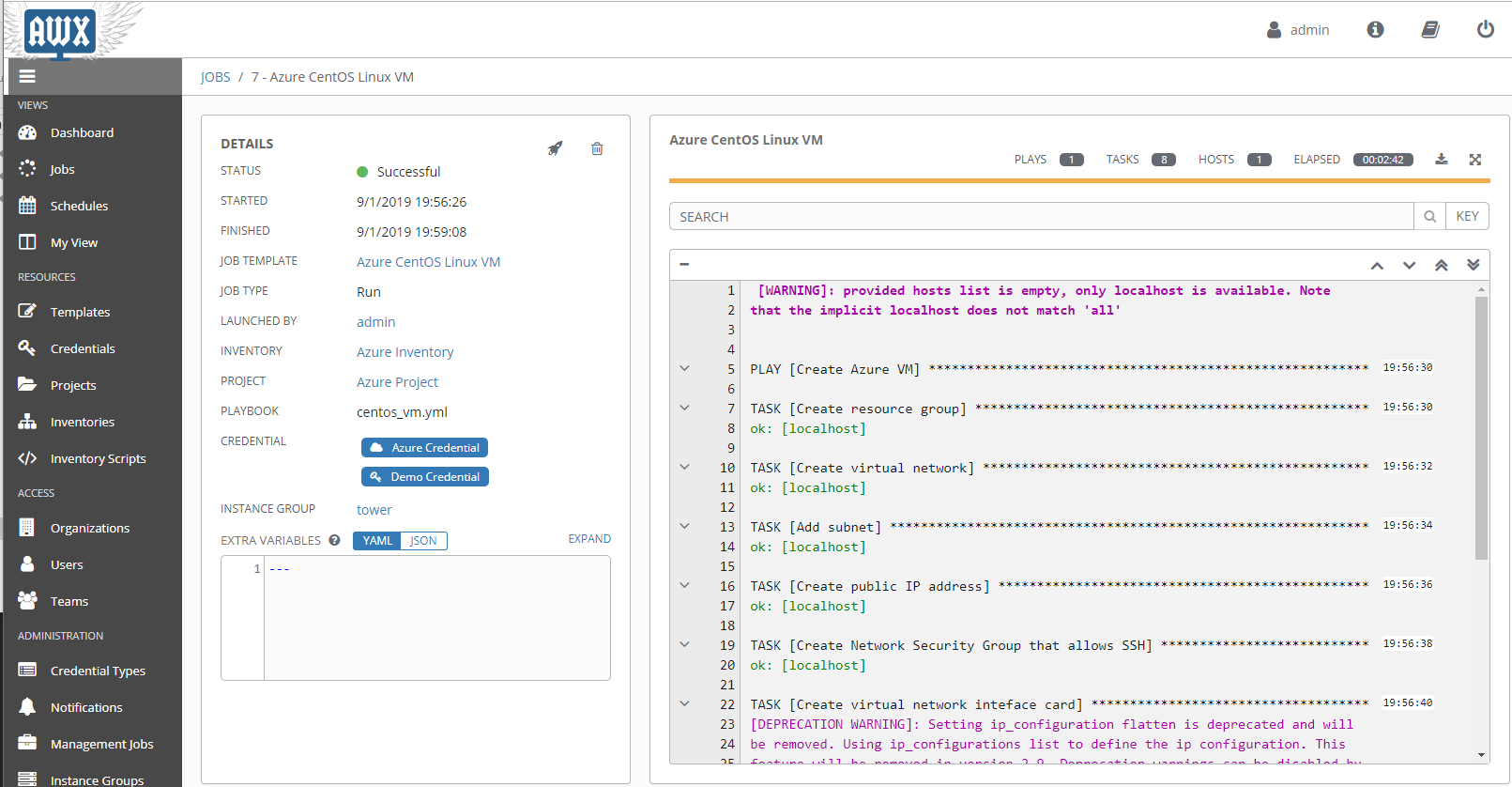Switch extra variables to YAML
This screenshot has height=787, width=1512.
point(377,541)
